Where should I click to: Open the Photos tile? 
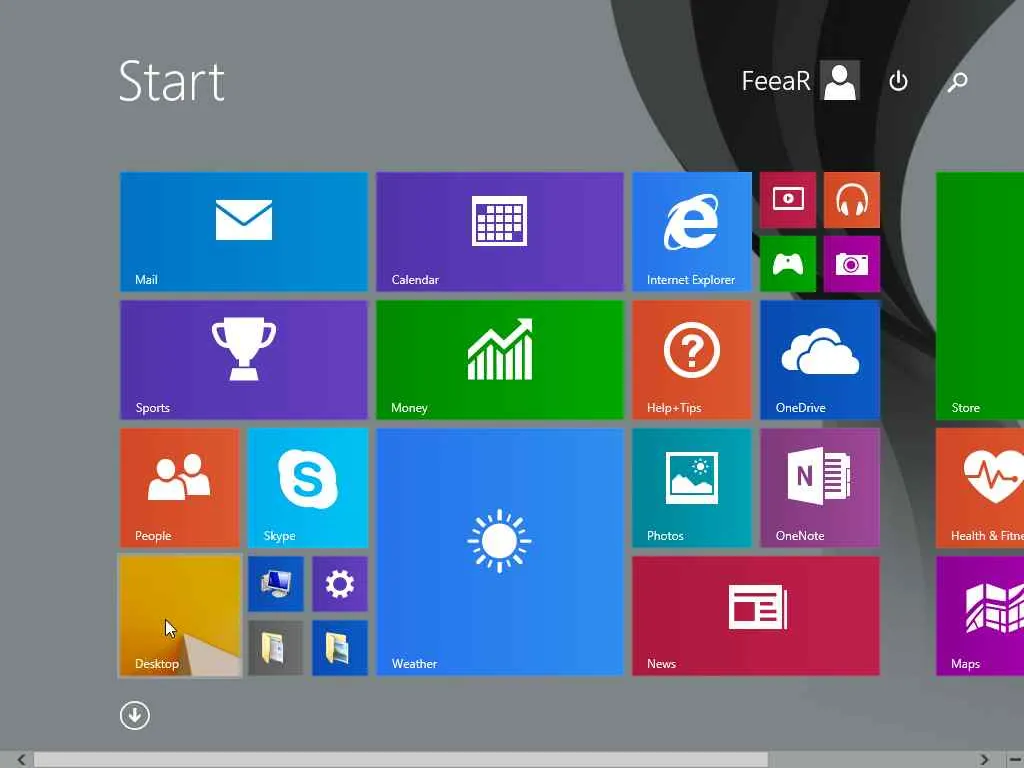tap(692, 488)
